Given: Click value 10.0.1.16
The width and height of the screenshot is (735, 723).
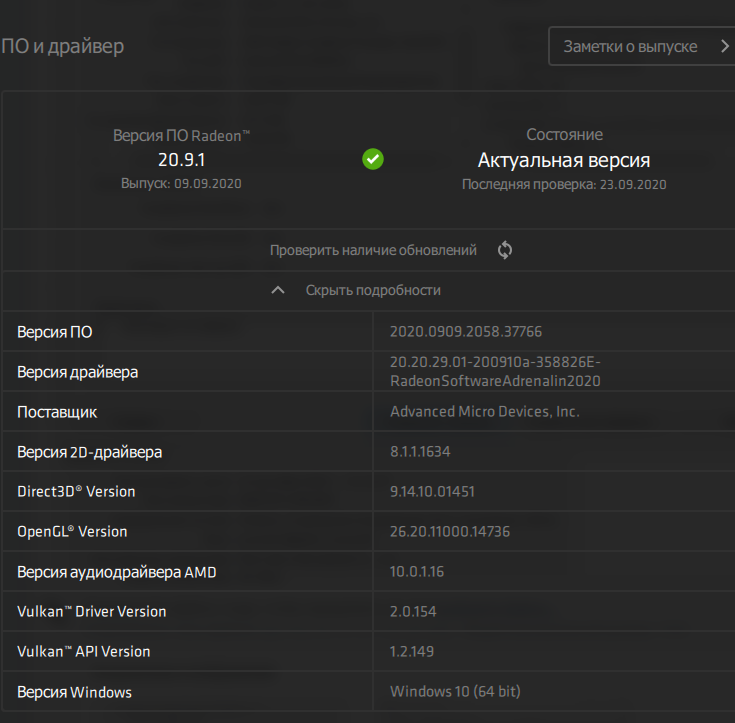Looking at the screenshot, I should pos(417,572).
